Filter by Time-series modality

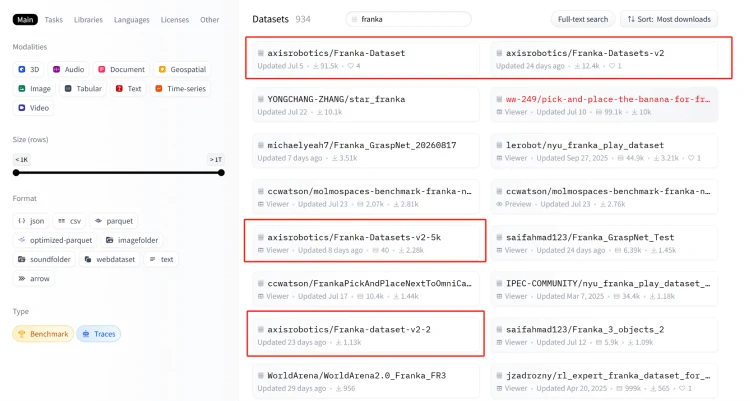180,89
